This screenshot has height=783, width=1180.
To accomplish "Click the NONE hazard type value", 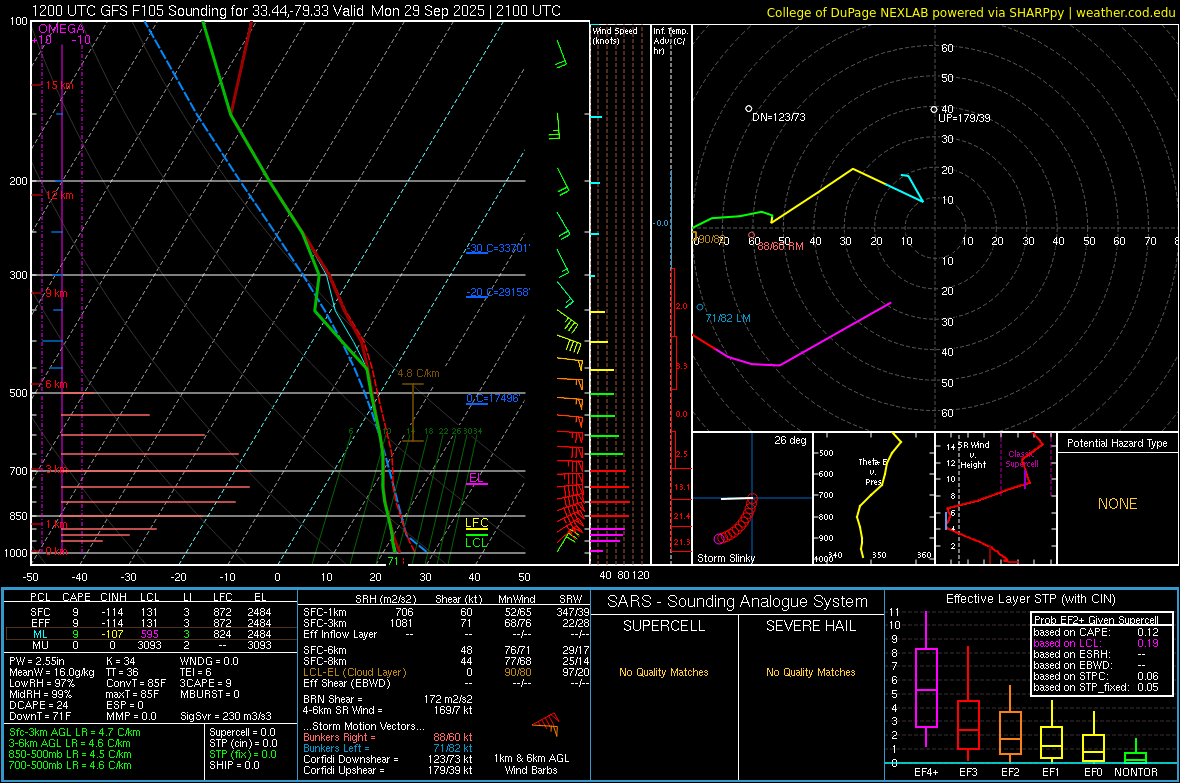I will [1117, 504].
